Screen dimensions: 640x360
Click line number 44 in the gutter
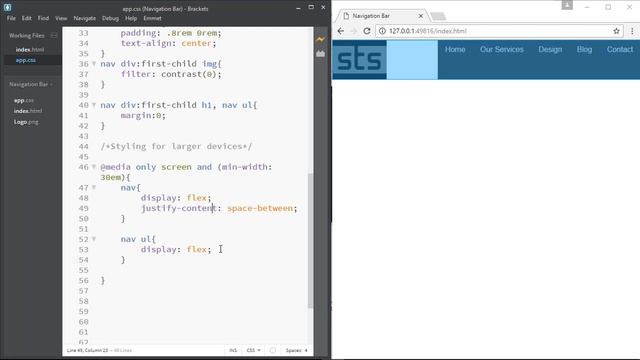coord(83,146)
